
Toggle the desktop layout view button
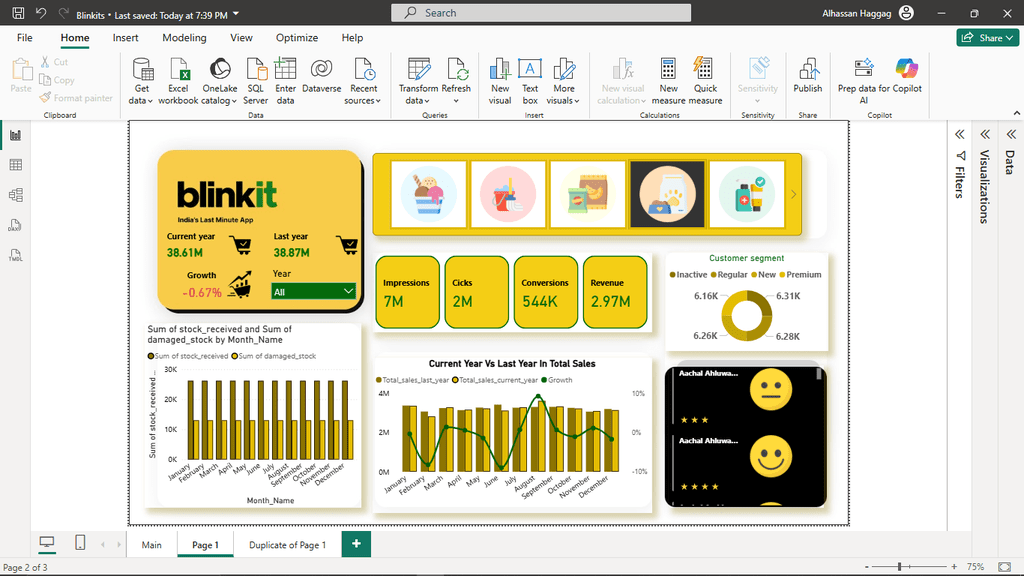[x=46, y=542]
